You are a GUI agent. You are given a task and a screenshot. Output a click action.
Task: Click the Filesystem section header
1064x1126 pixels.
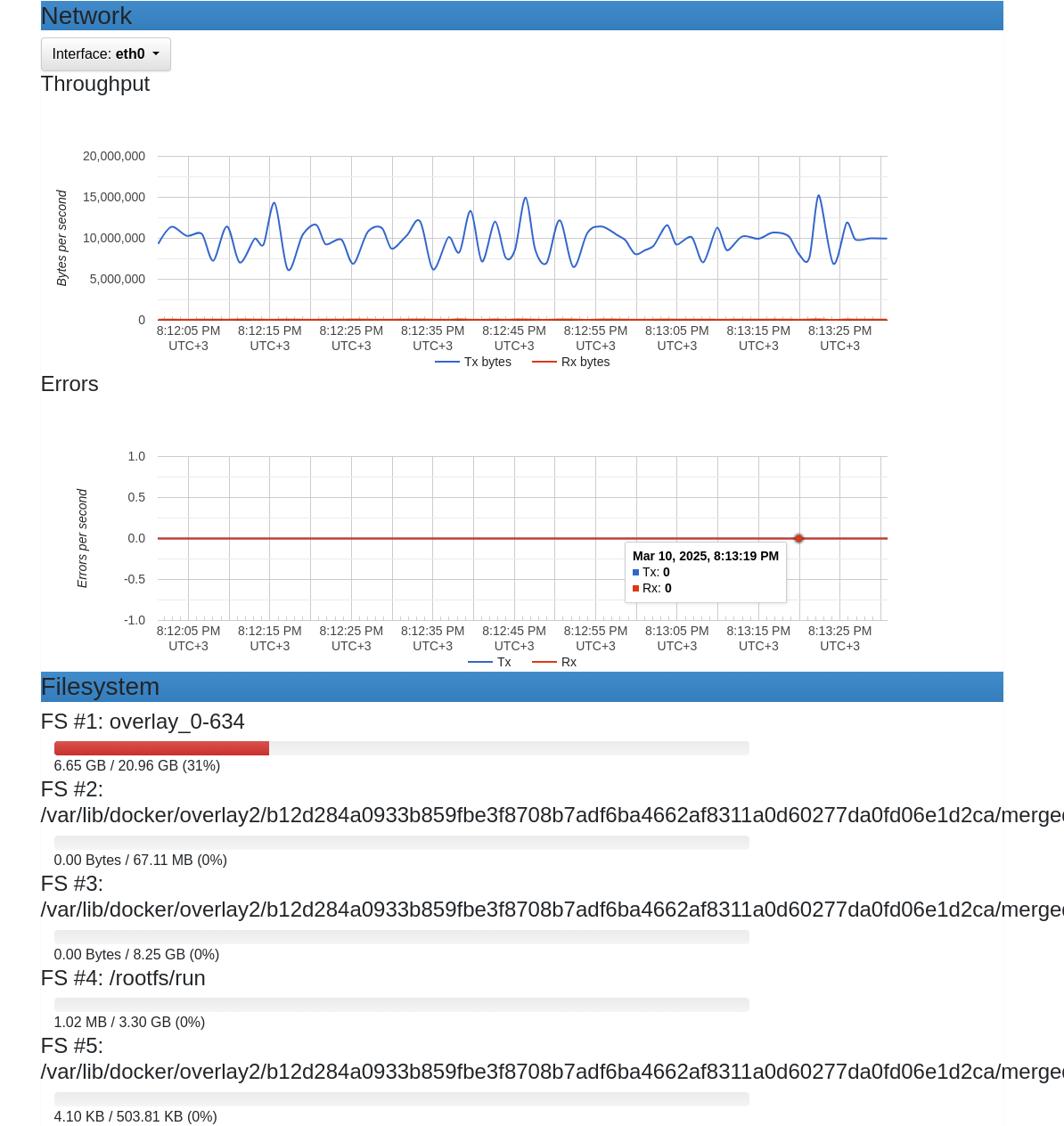pyautogui.click(x=521, y=687)
